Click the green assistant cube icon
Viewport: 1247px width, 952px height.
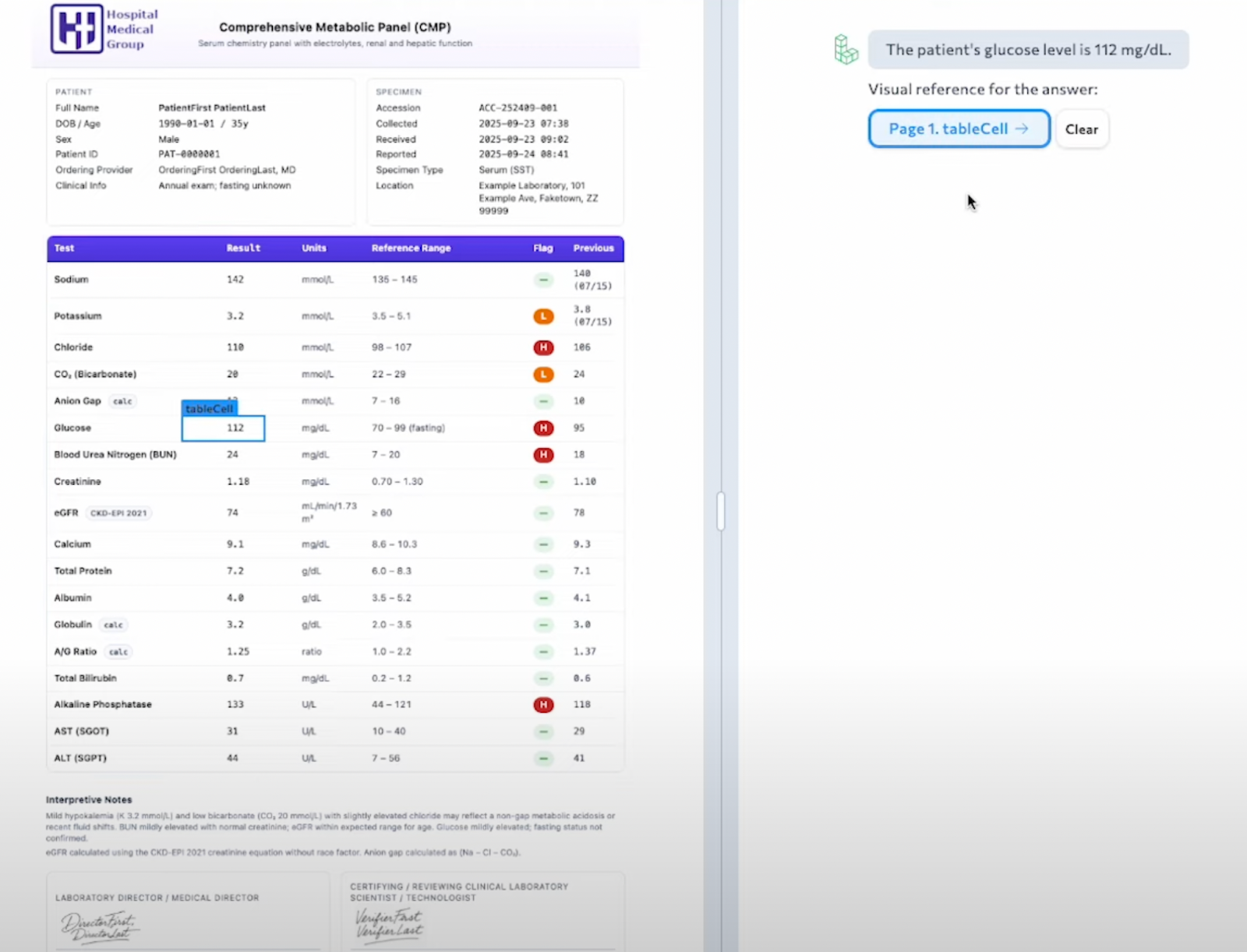[x=846, y=49]
